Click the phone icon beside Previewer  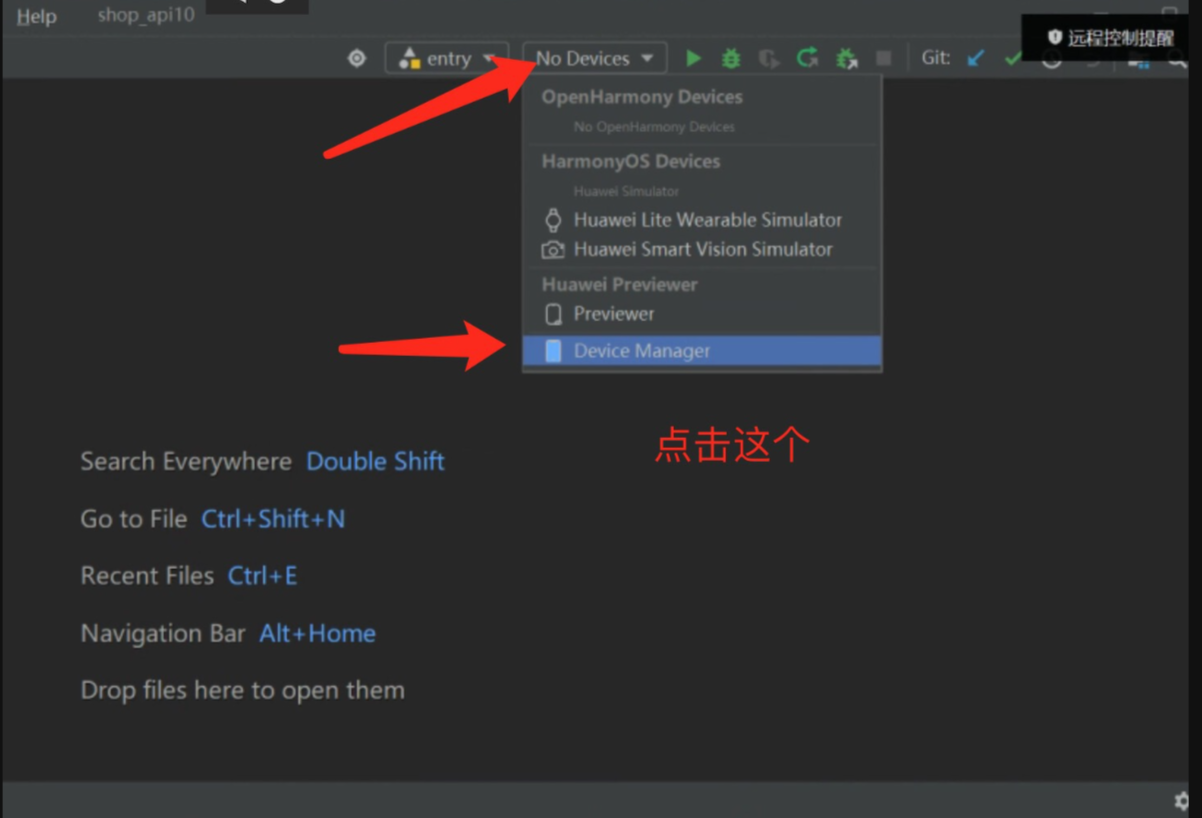click(x=553, y=314)
